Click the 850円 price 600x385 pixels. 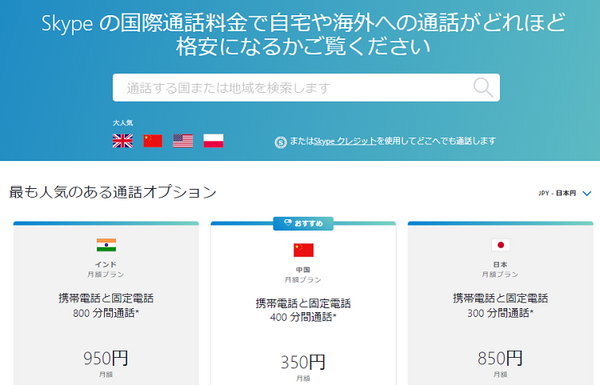click(500, 358)
